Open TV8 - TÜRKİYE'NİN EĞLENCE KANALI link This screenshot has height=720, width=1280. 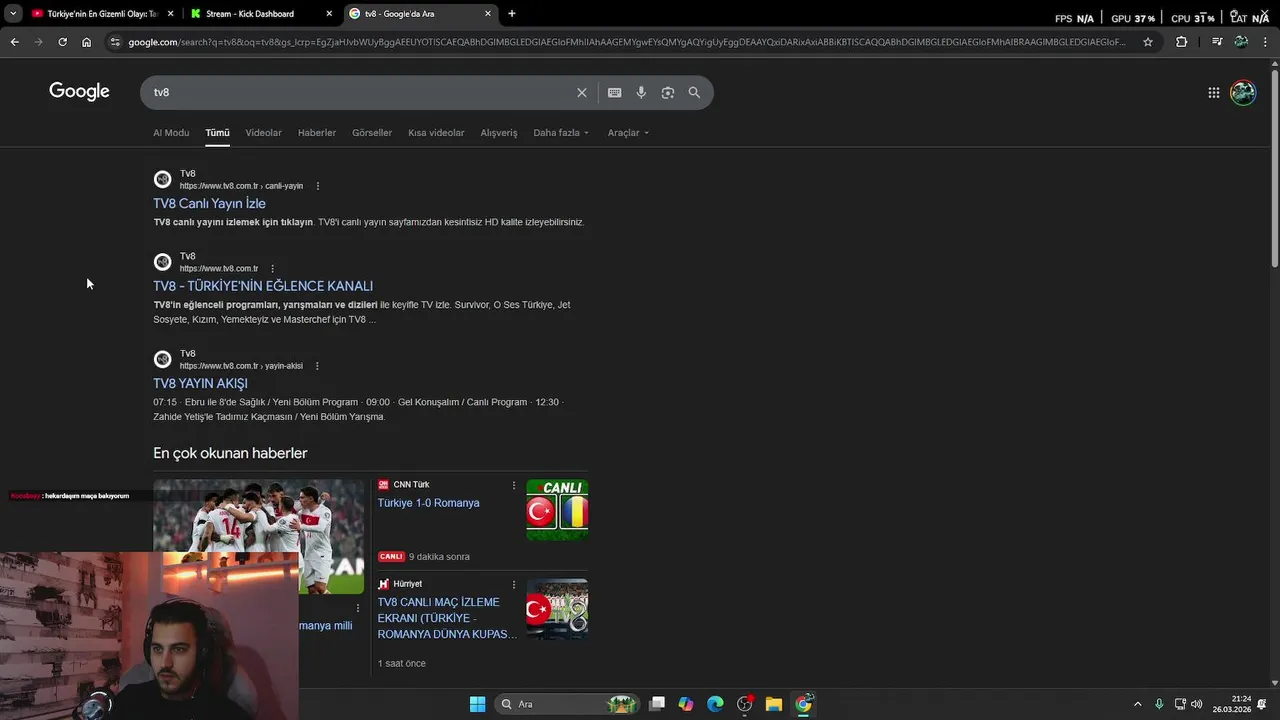[263, 287]
